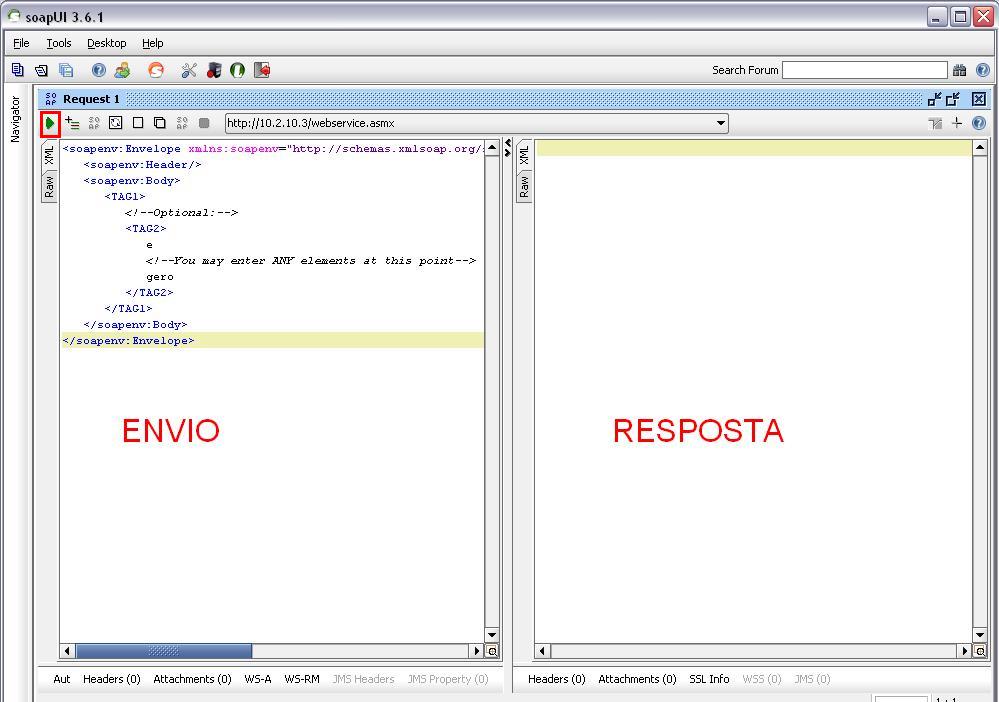This screenshot has height=702, width=999.
Task: Switch request view to Raw tab
Action: pyautogui.click(x=49, y=186)
